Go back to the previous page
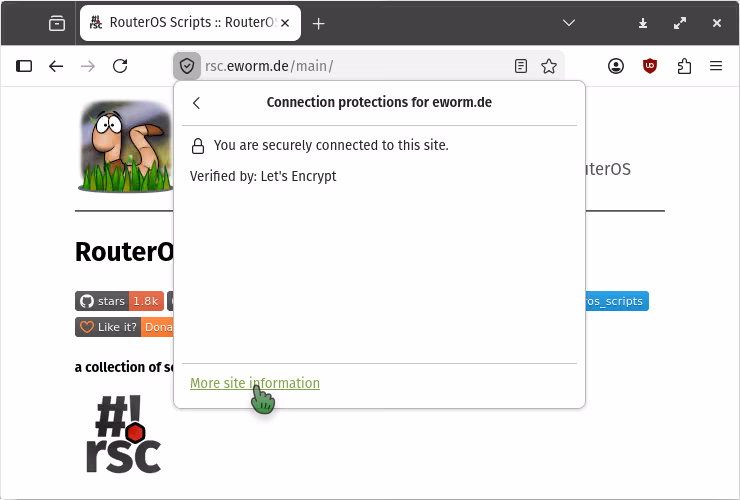 coord(56,66)
